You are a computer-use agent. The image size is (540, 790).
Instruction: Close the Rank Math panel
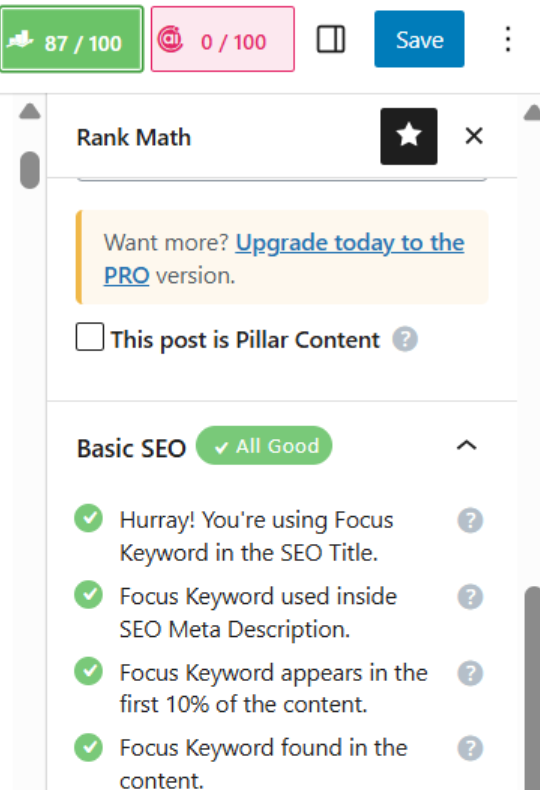[474, 136]
